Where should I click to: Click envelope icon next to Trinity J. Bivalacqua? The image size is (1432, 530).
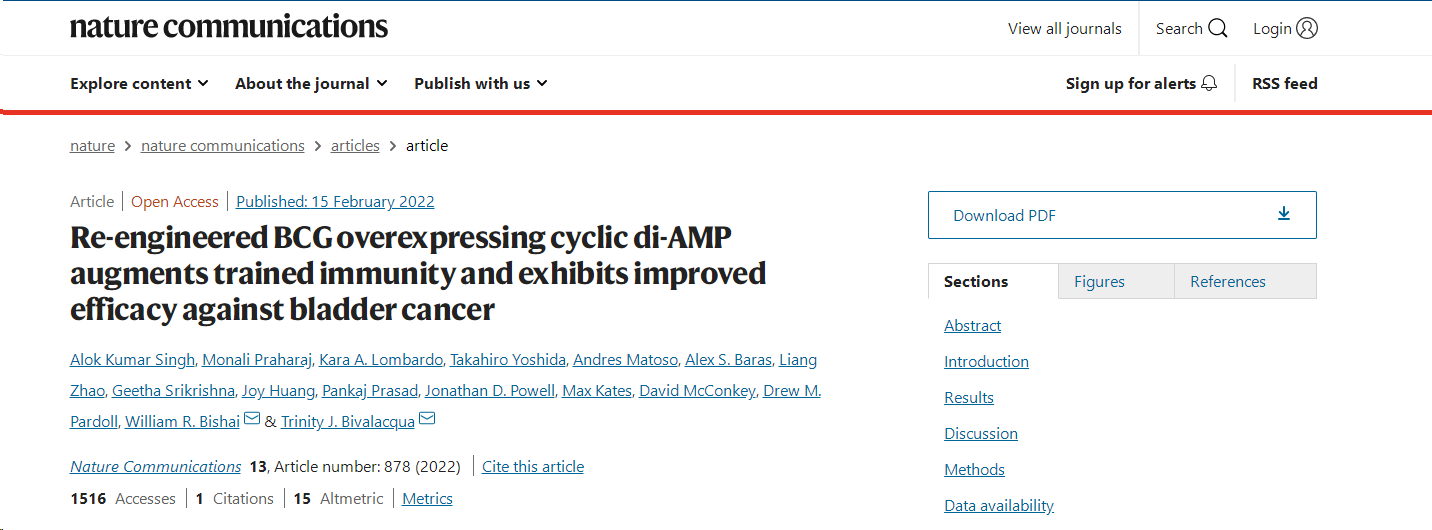[x=427, y=419]
